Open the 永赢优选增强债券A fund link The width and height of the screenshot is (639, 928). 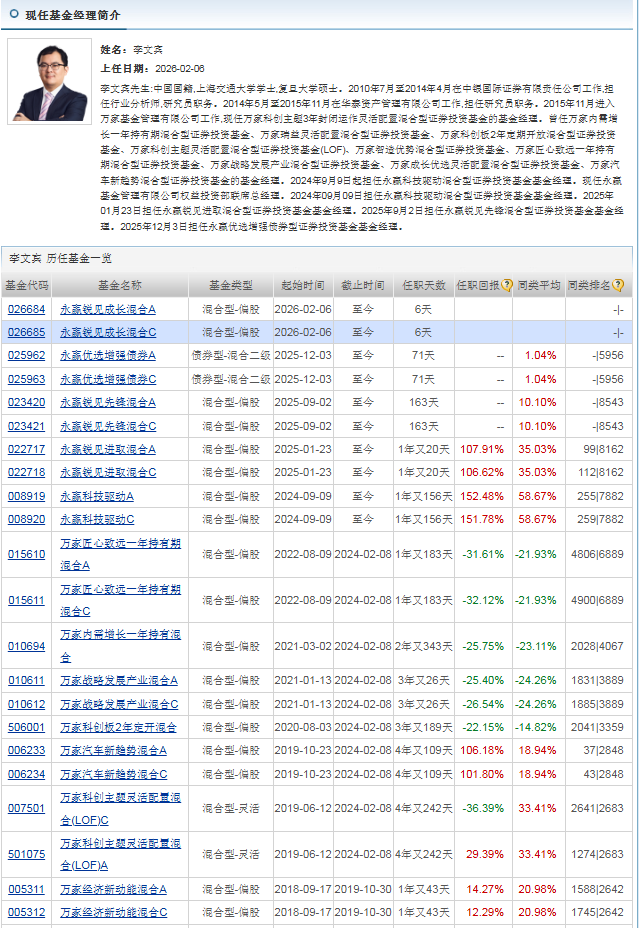[108, 356]
